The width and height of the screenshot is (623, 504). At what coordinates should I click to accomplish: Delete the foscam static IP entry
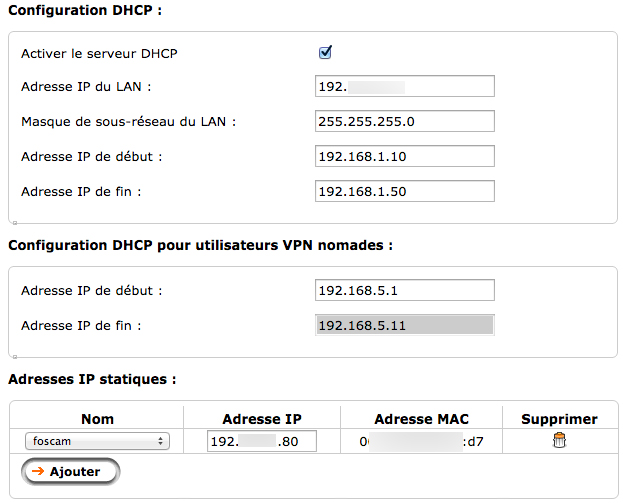(559, 441)
